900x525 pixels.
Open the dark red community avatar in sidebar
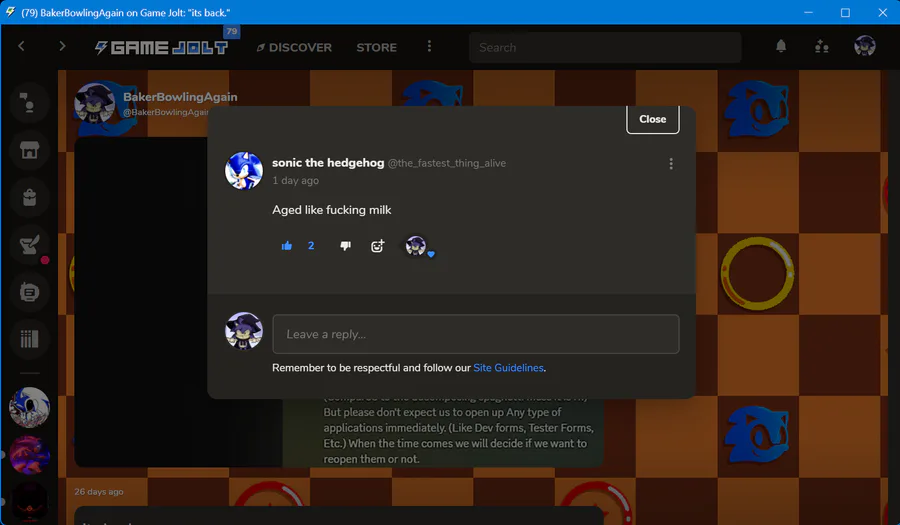click(x=29, y=502)
